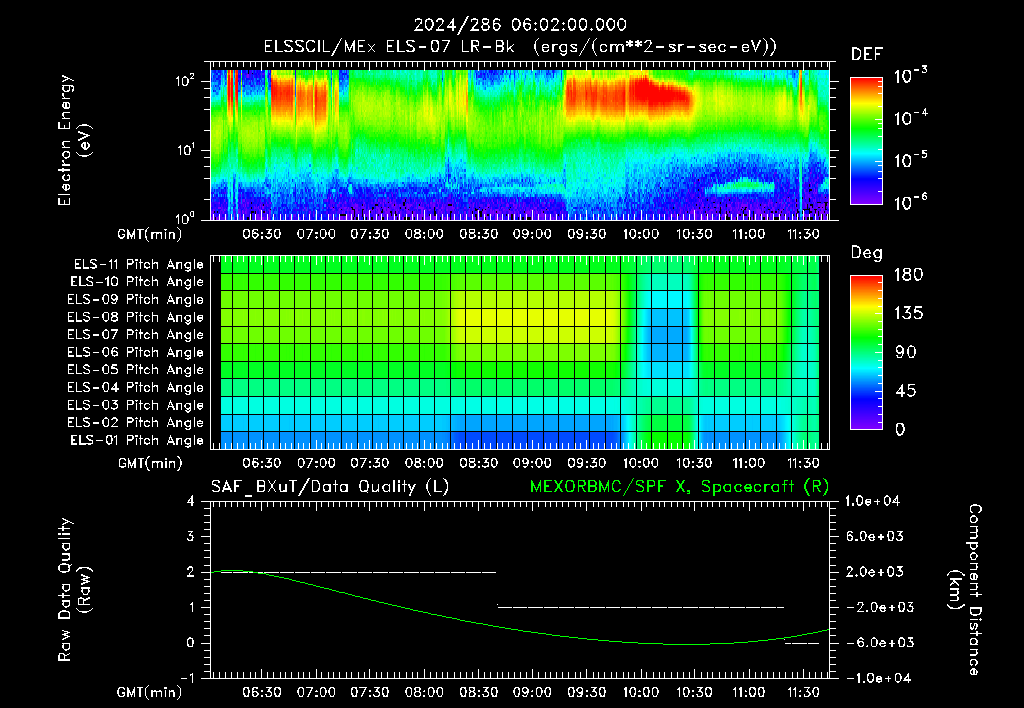Click the 07:00 time label under the pitch angle grid
The width and height of the screenshot is (1024, 708).
click(x=315, y=463)
